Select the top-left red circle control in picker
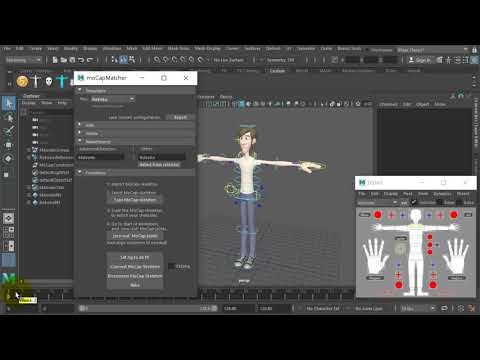 [x=378, y=215]
